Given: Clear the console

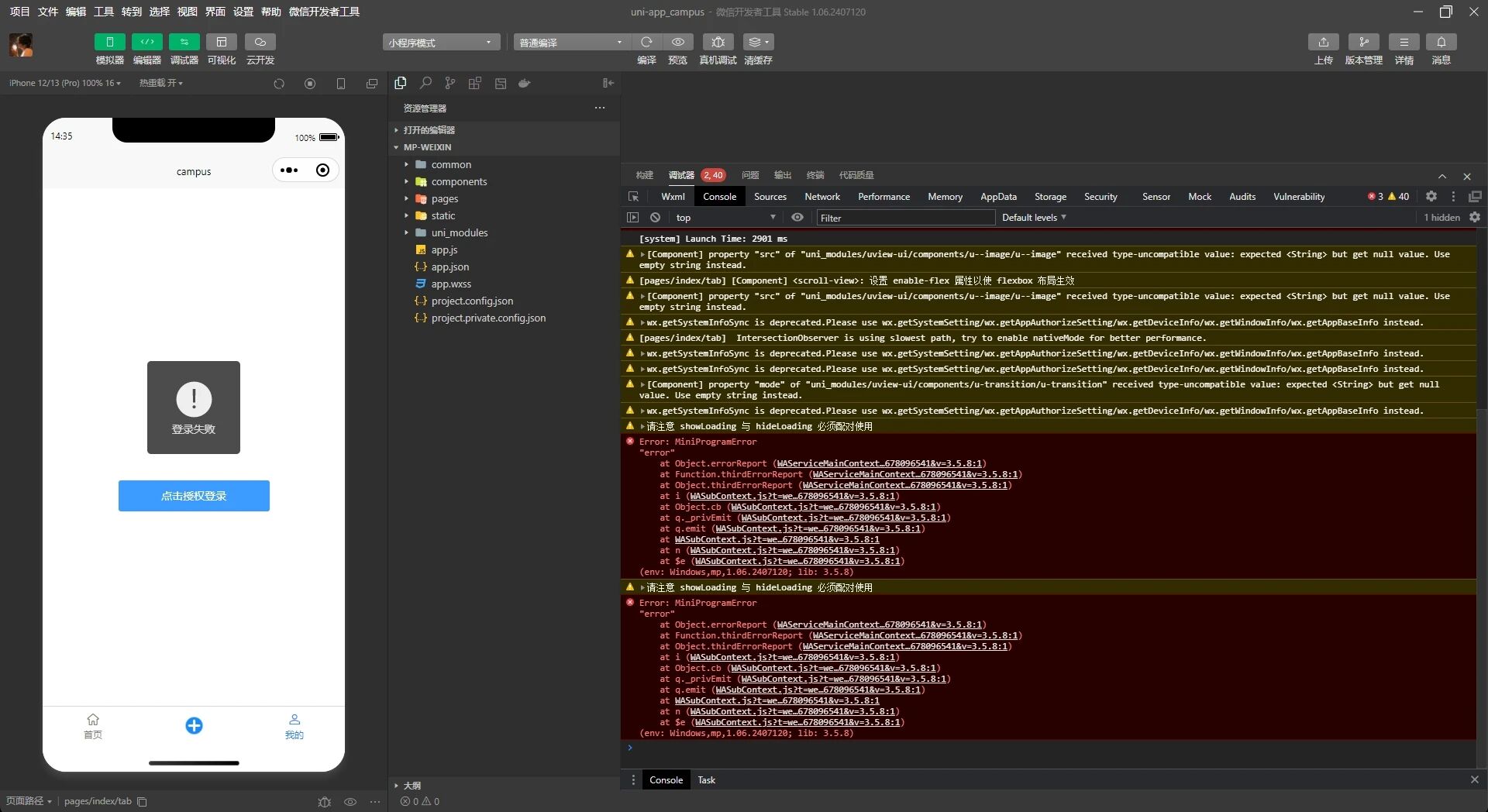Looking at the screenshot, I should click(655, 218).
